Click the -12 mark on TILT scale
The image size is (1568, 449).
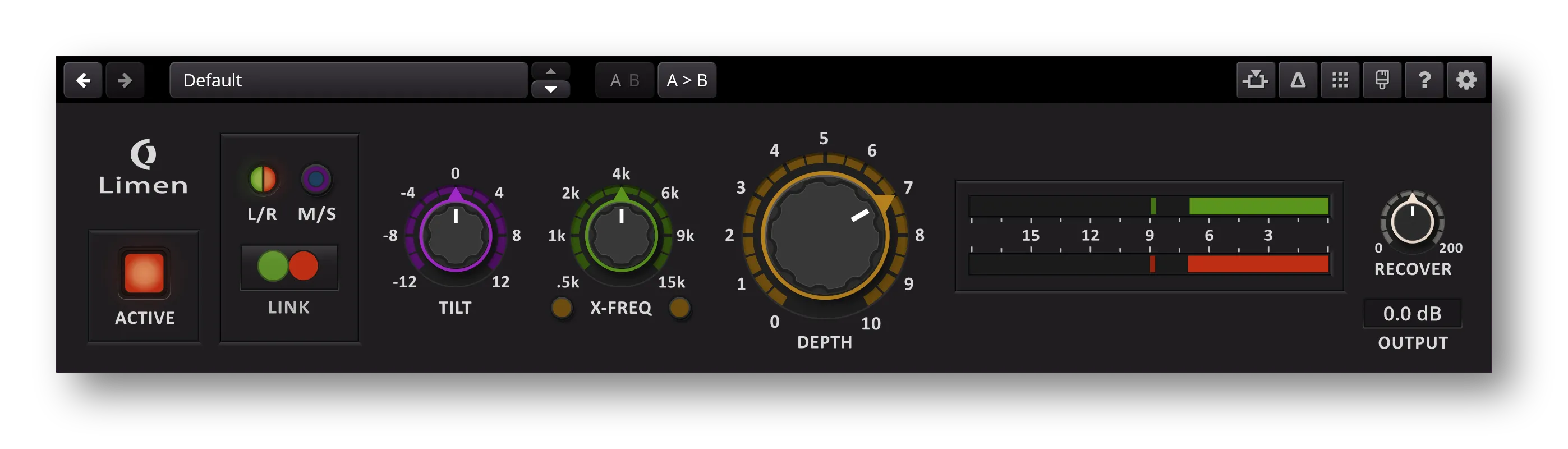404,281
